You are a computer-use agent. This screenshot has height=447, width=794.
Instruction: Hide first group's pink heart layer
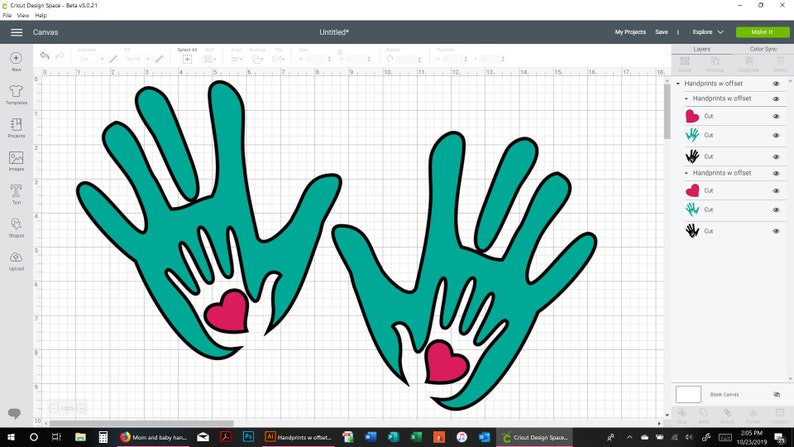click(x=776, y=116)
